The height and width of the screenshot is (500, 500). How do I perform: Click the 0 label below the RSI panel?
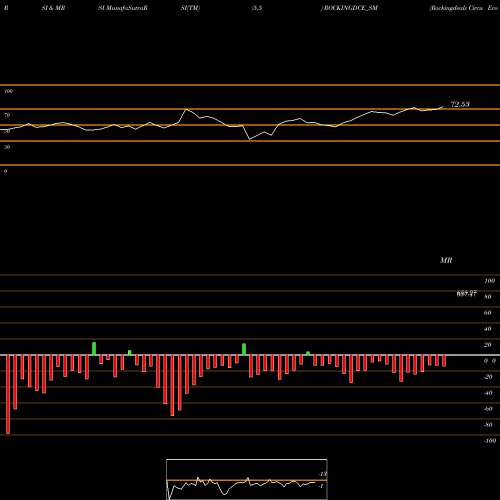tap(5, 171)
